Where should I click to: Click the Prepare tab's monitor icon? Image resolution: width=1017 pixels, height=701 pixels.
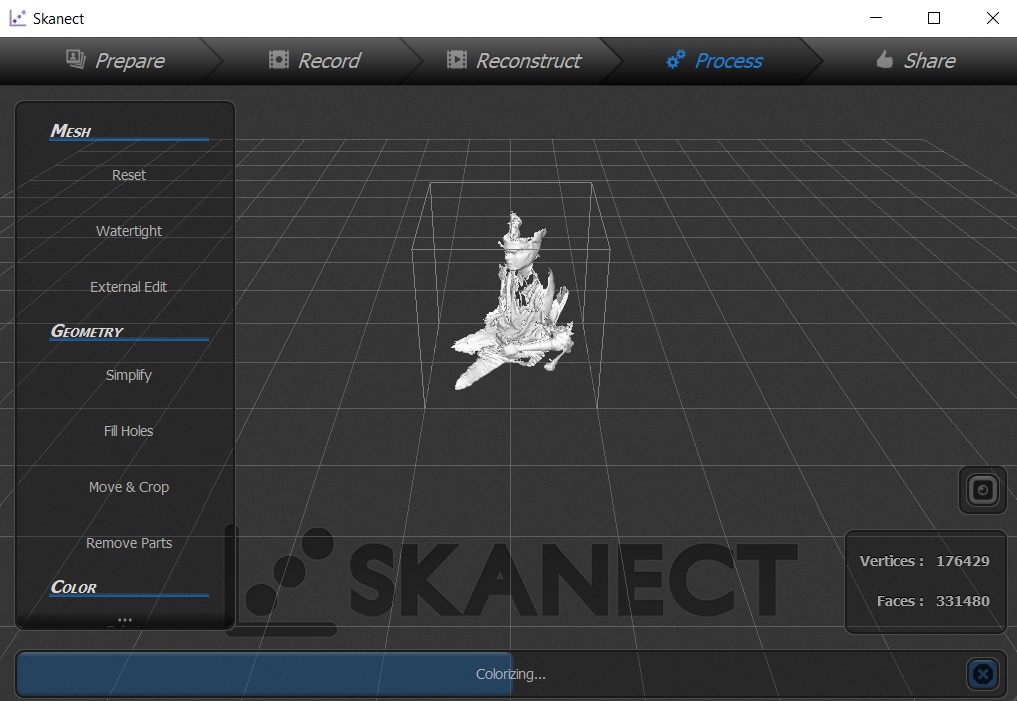[76, 60]
